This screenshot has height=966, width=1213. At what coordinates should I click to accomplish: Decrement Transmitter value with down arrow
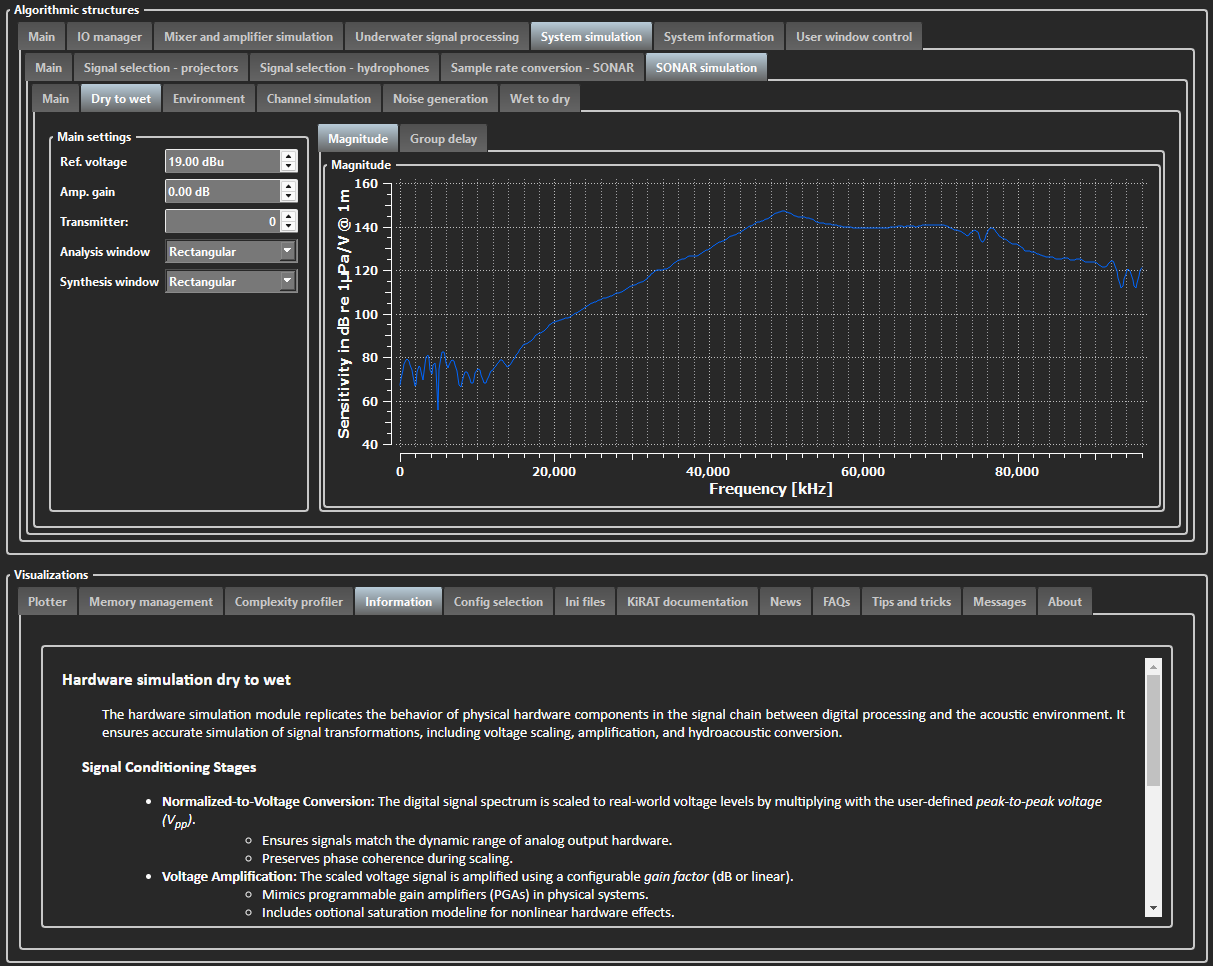pos(289,227)
